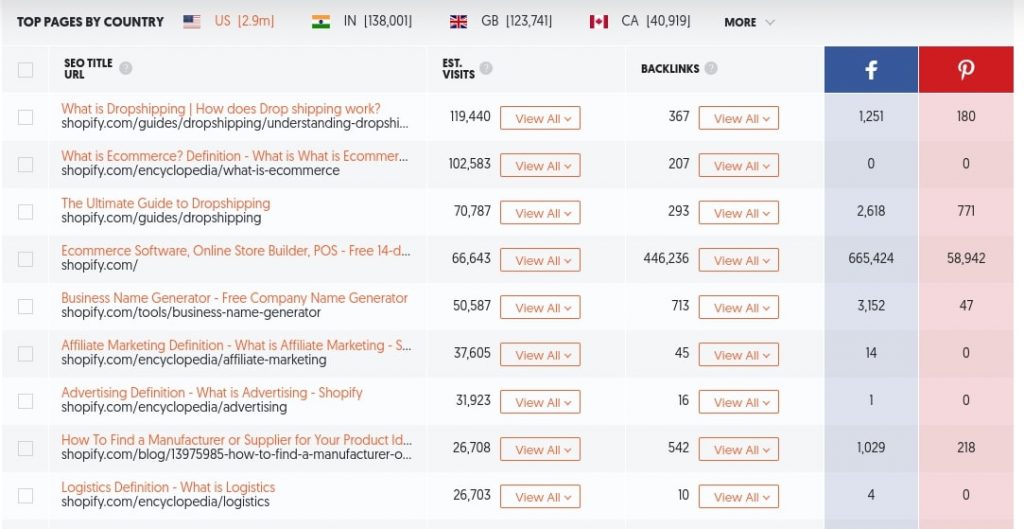1024x529 pixels.
Task: Open the Logistics Definition page link
Action: point(168,487)
